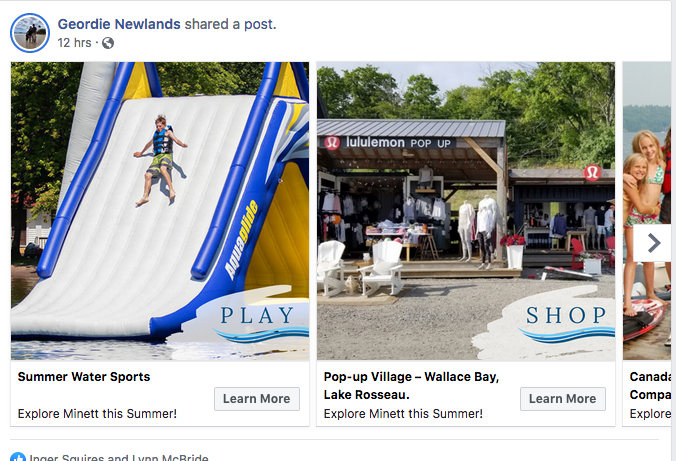Open the Aquaglide water slide image

click(160, 211)
